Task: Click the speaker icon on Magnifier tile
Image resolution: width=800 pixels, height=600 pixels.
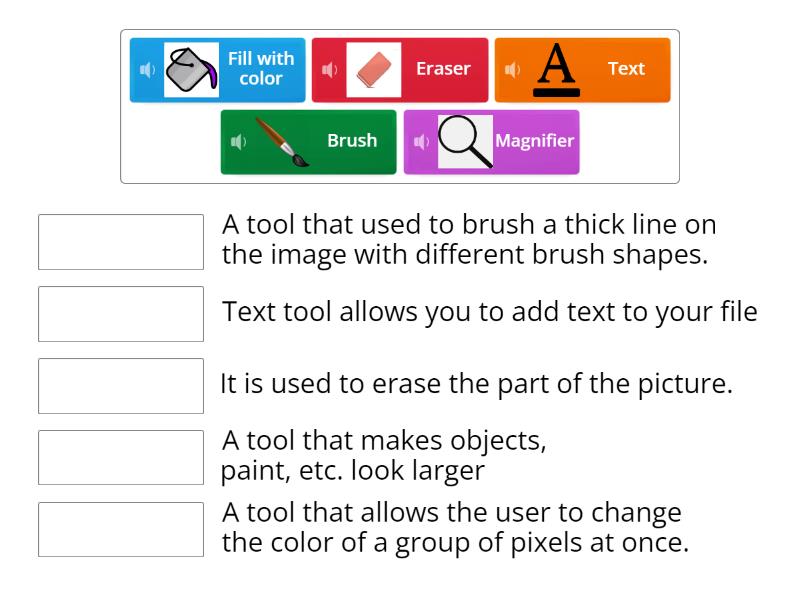Action: point(420,141)
